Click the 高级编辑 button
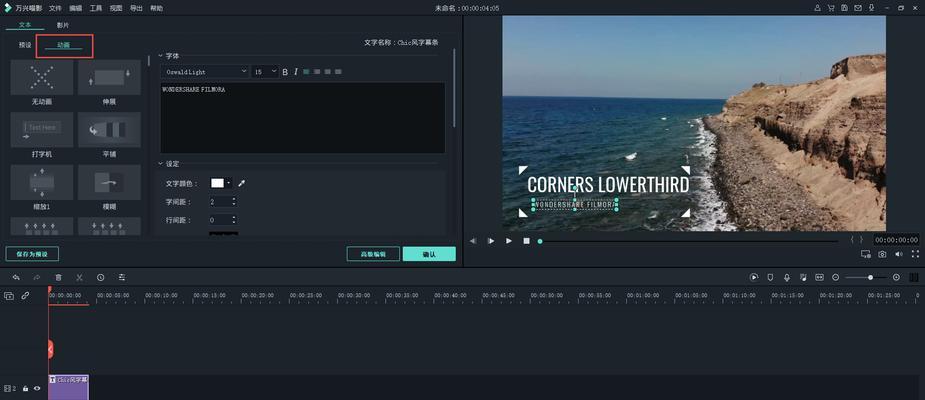Image resolution: width=925 pixels, height=400 pixels. (x=373, y=254)
